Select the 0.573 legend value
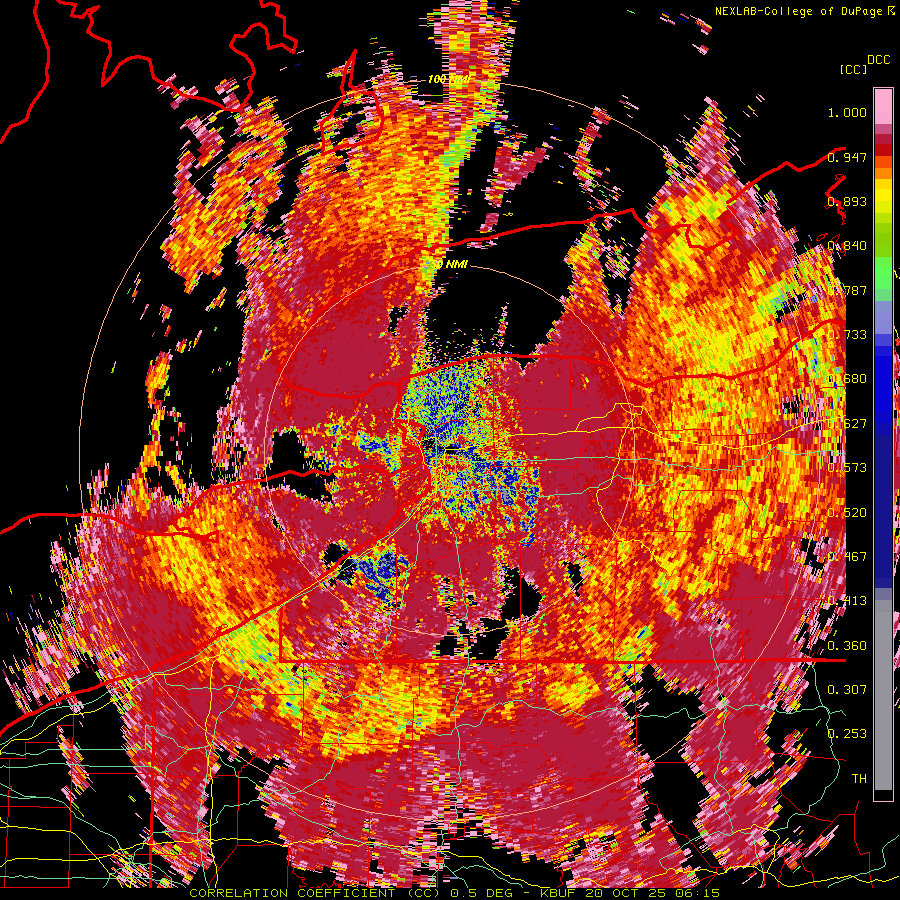 [x=847, y=468]
